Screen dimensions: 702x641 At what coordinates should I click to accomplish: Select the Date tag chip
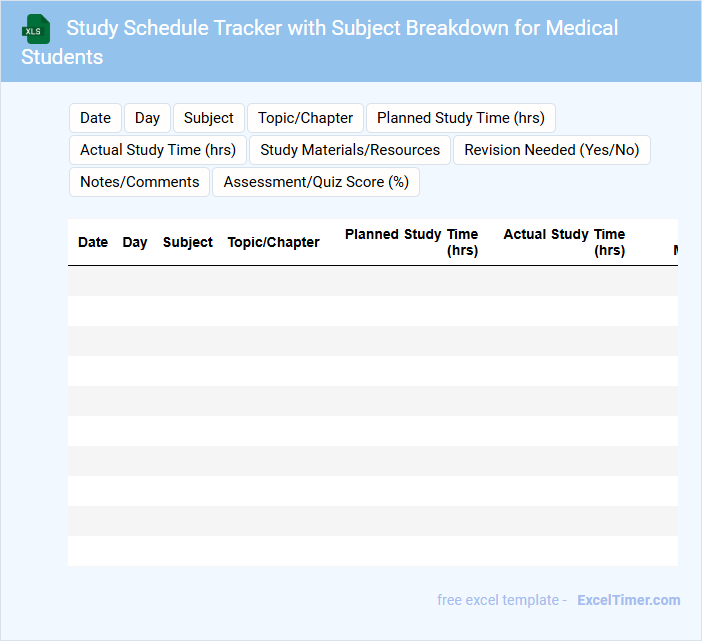coord(95,118)
